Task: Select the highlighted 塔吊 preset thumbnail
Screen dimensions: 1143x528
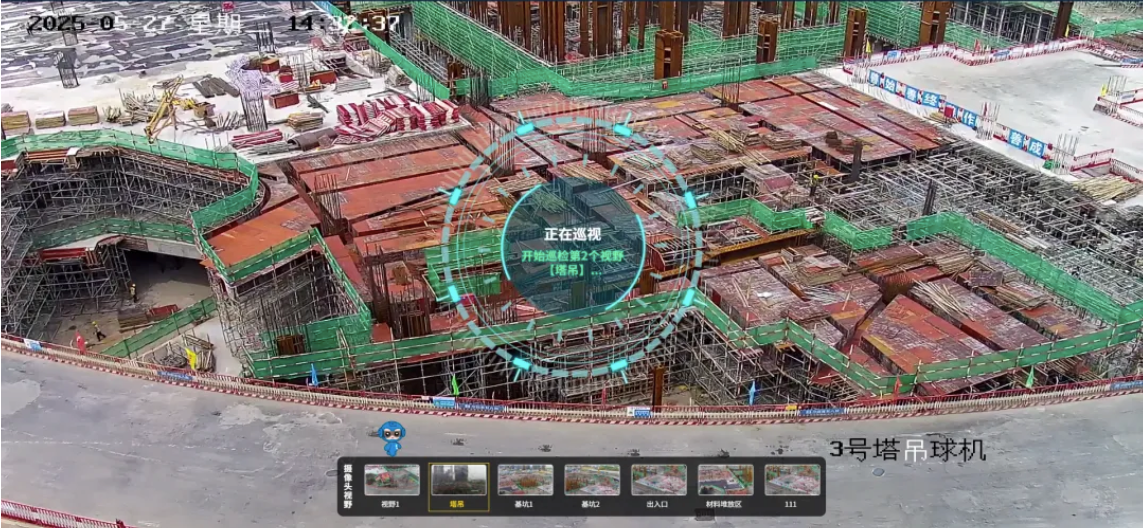Action: [x=458, y=479]
